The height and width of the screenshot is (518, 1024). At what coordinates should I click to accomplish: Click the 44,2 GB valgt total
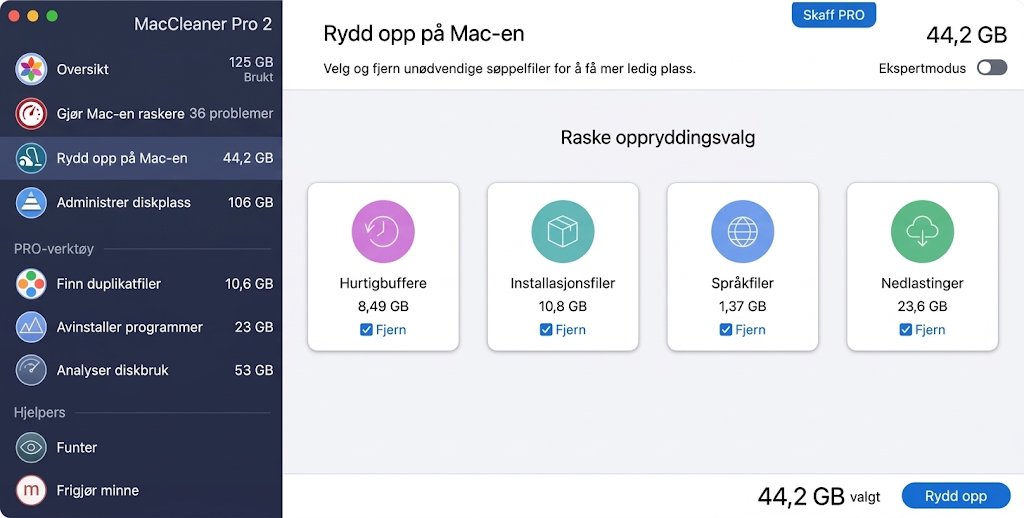pyautogui.click(x=819, y=496)
